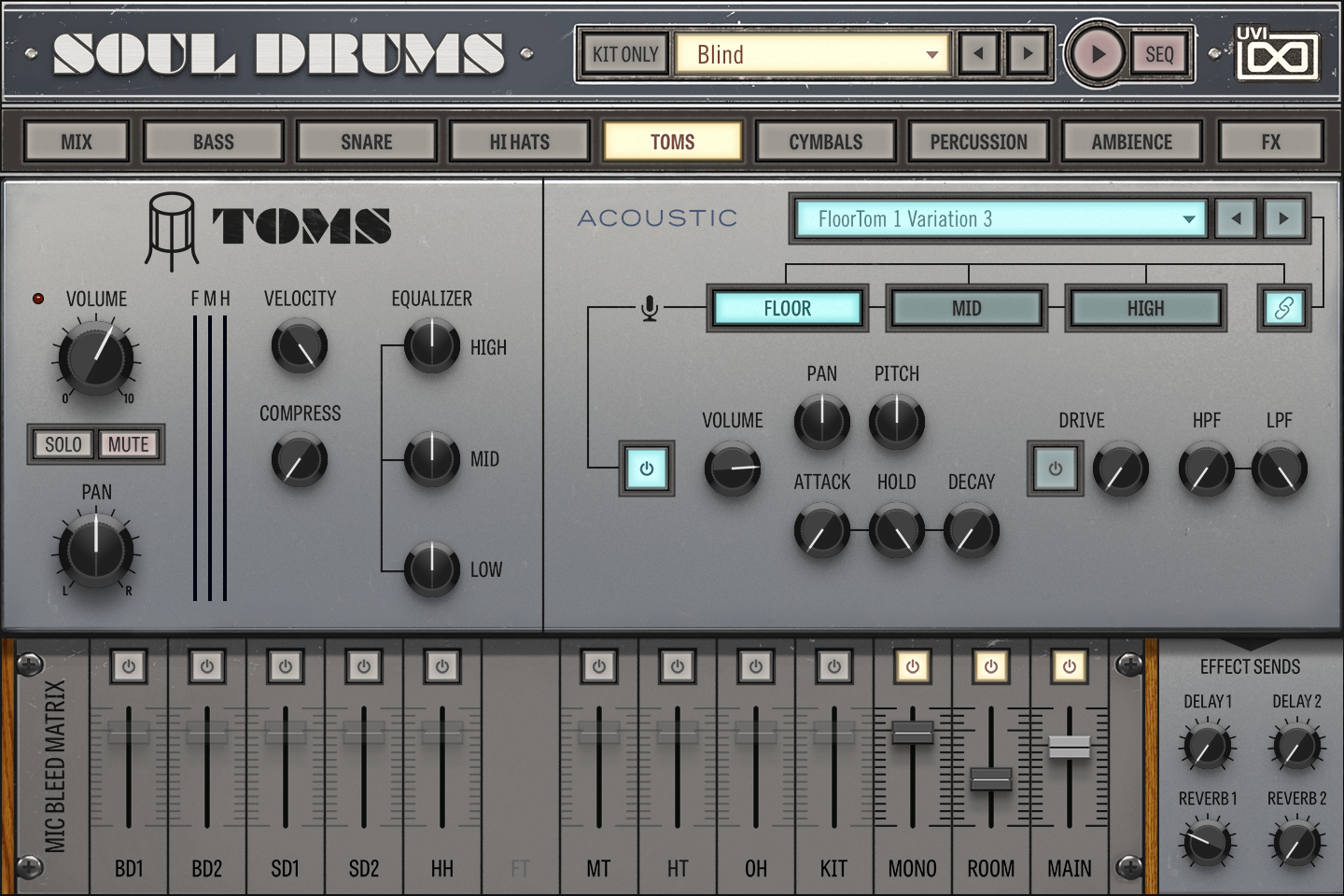Select the HIGH tom button
Viewport: 1344px width, 896px height.
pyautogui.click(x=1146, y=308)
